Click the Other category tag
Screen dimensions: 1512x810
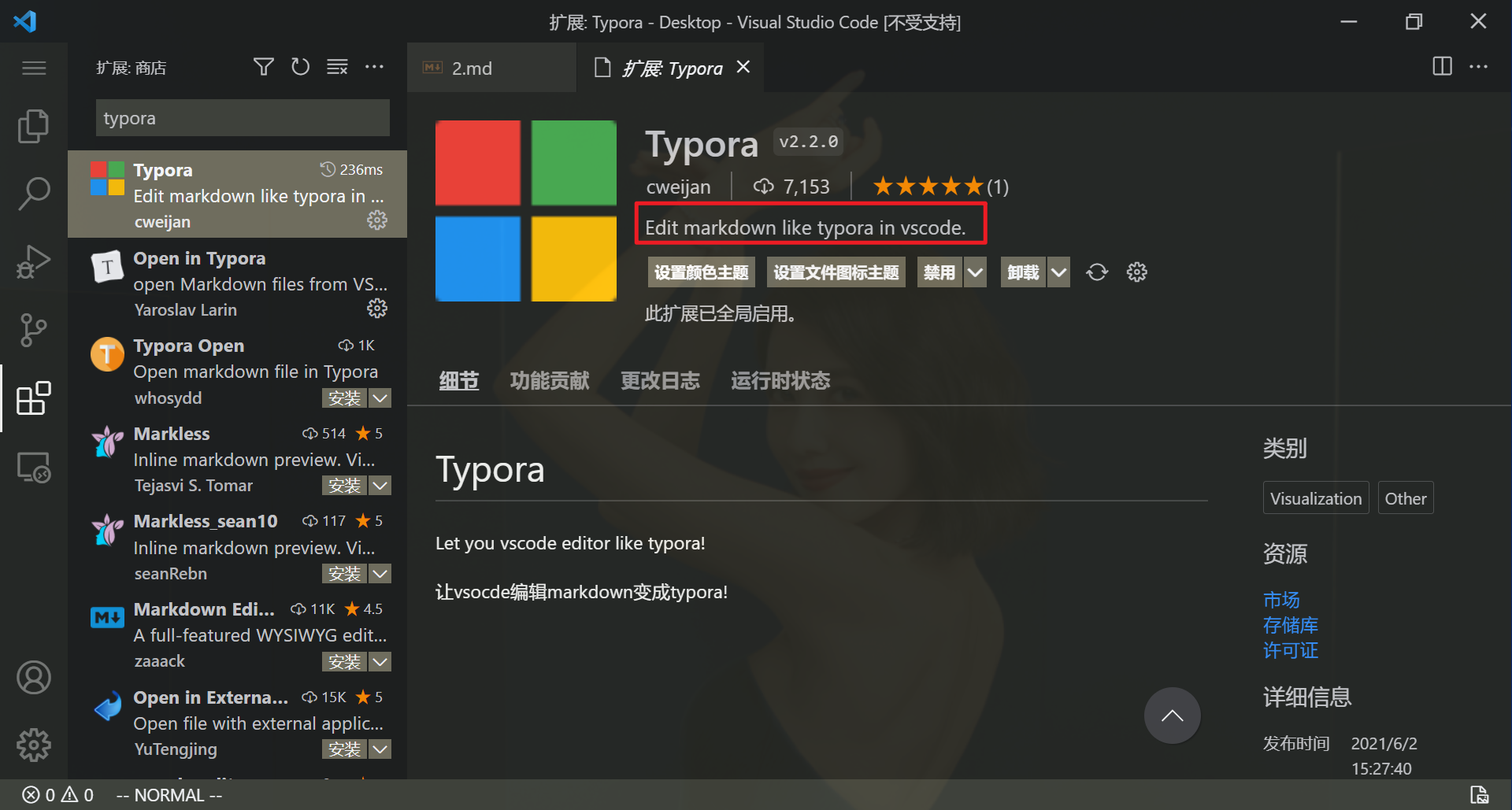point(1406,498)
